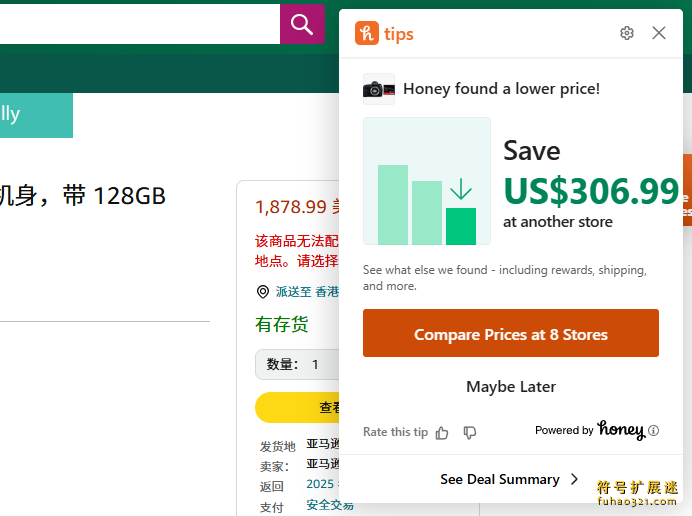Click the yellow 查看 button
692x516 pixels.
point(297,407)
